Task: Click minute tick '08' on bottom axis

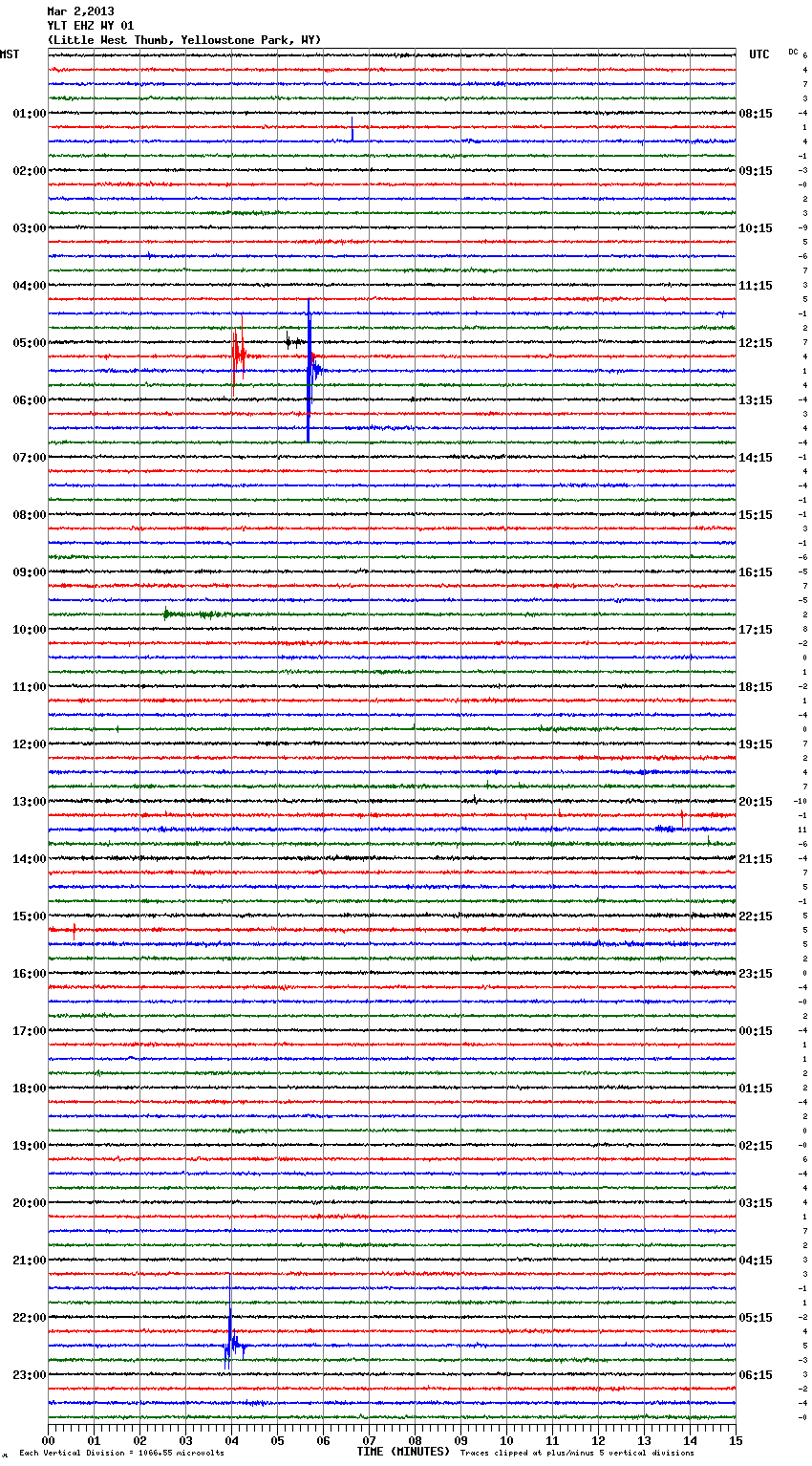Action: pos(415,1440)
